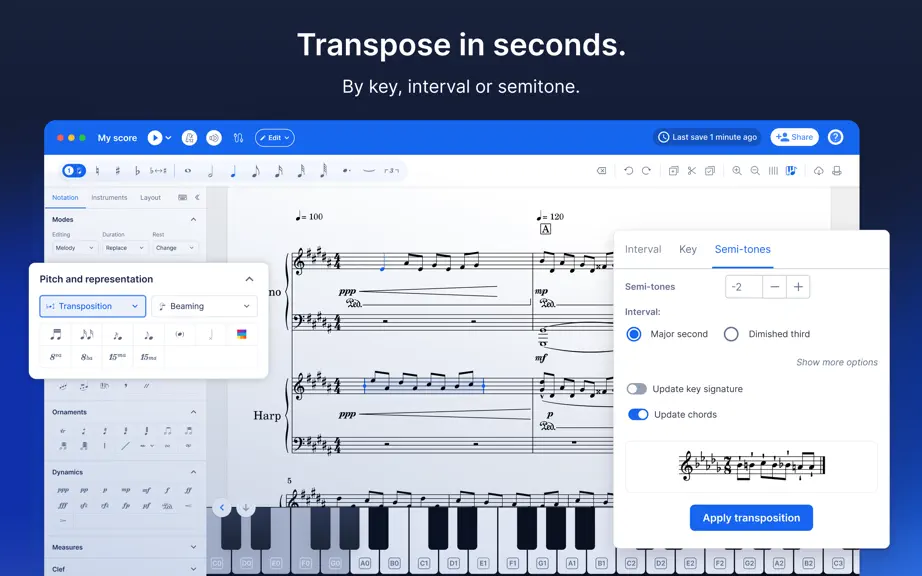This screenshot has width=922, height=576.
Task: Cut selection with scissors icon
Action: (692, 170)
